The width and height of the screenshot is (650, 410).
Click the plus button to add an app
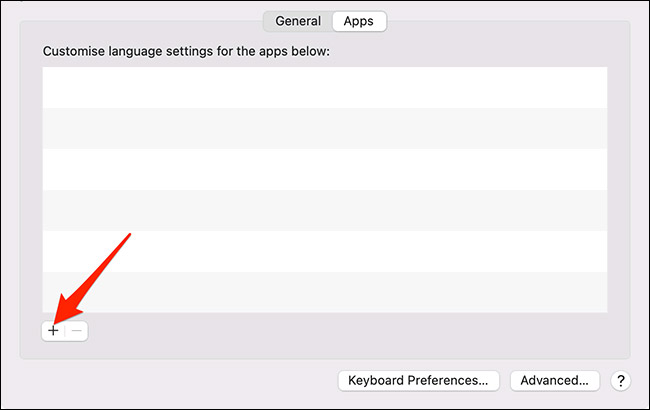coord(53,330)
